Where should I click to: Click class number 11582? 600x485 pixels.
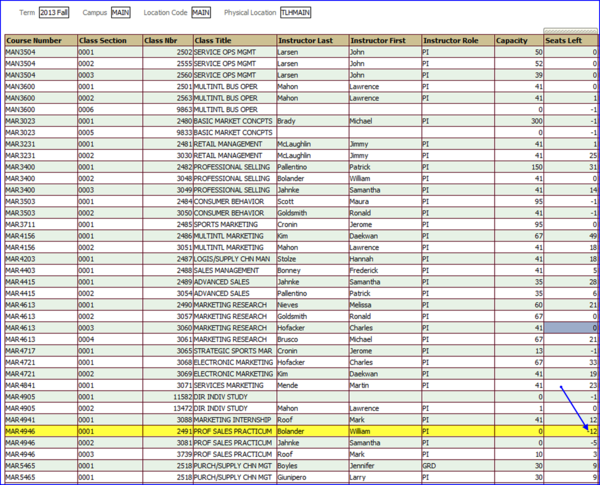pyautogui.click(x=183, y=397)
